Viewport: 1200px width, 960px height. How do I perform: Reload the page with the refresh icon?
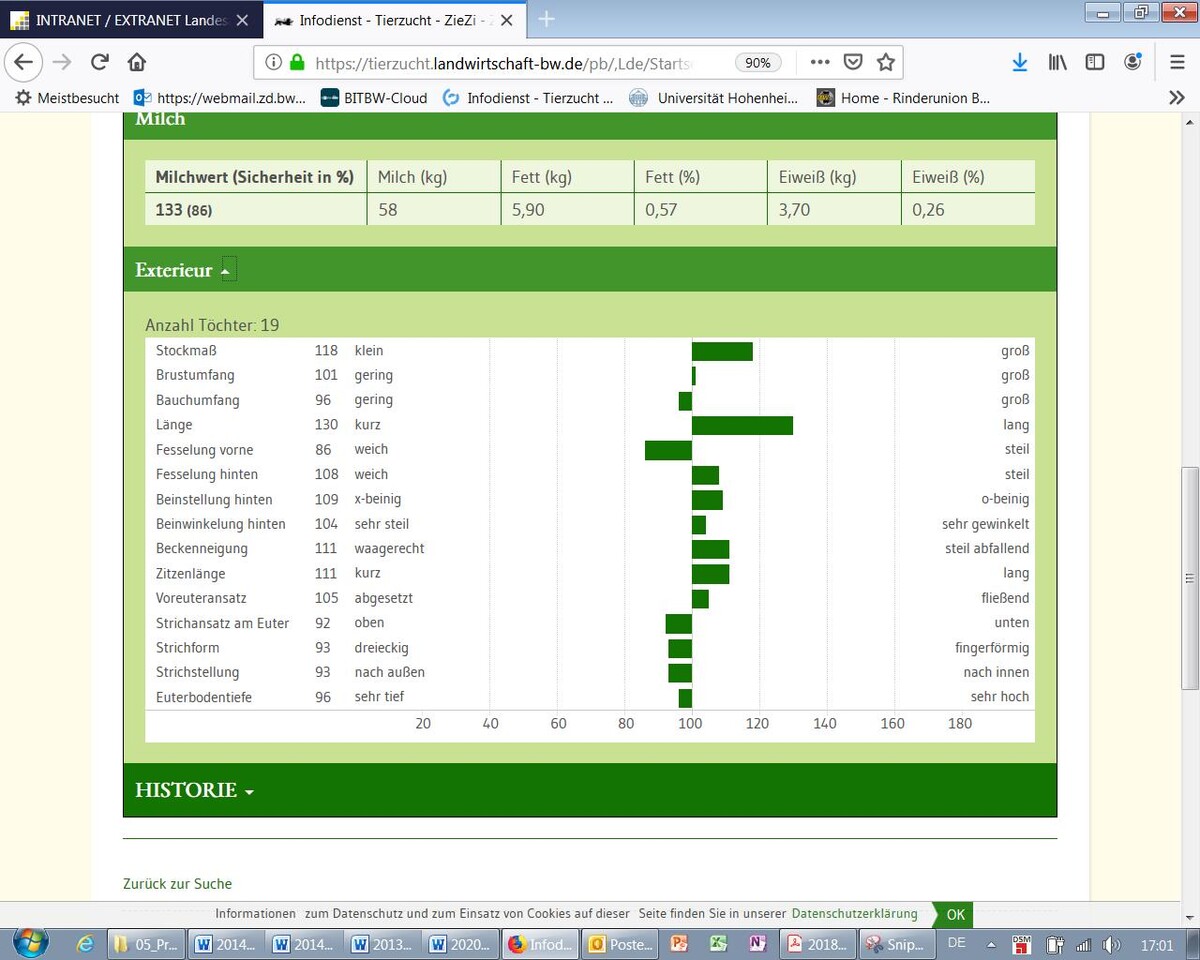click(99, 62)
